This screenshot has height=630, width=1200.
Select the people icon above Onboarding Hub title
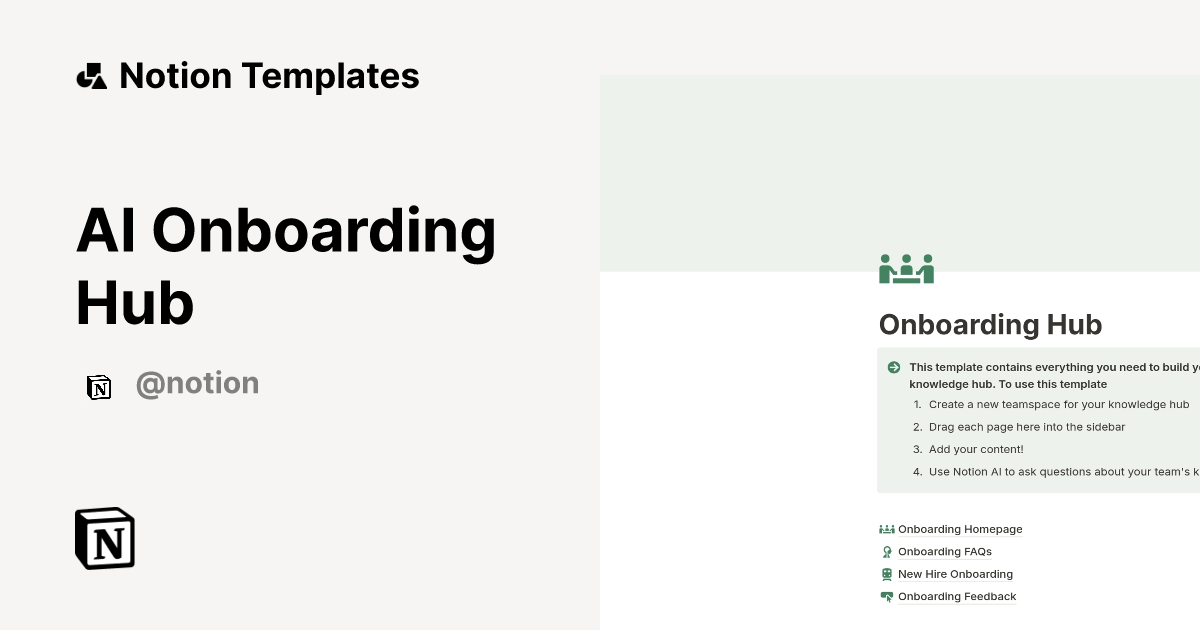[x=906, y=268]
